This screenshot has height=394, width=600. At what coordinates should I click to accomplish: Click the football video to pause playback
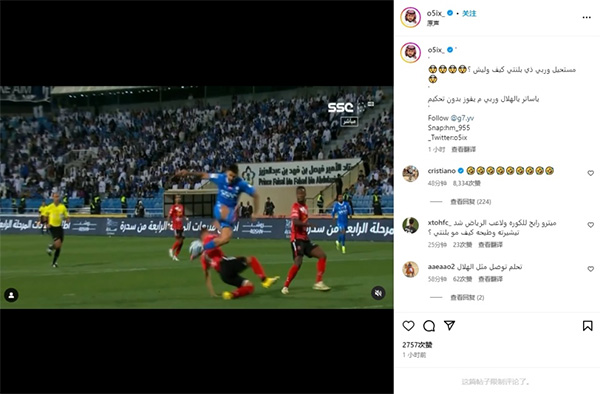pyautogui.click(x=197, y=197)
